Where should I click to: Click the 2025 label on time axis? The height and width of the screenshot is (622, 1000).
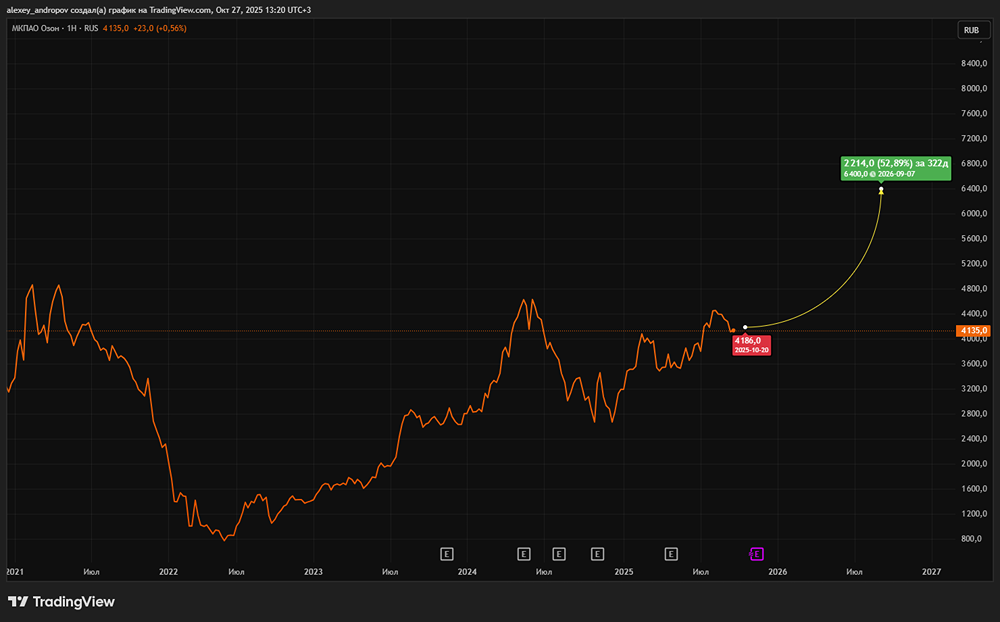624,572
